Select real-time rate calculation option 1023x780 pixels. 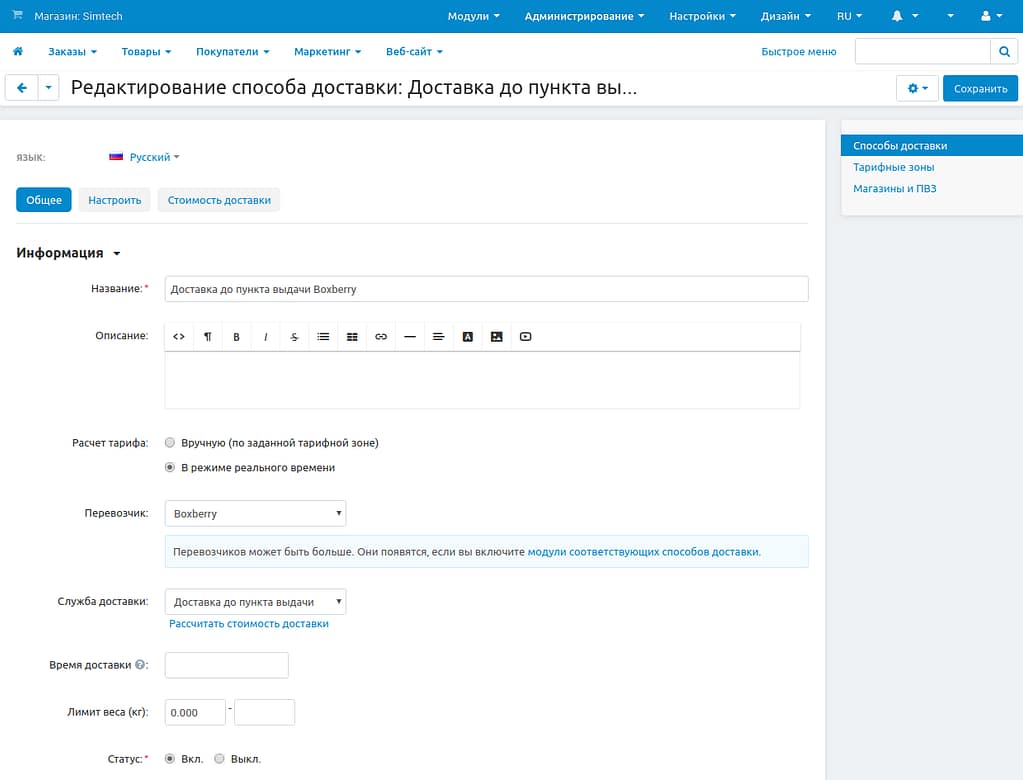tap(170, 467)
